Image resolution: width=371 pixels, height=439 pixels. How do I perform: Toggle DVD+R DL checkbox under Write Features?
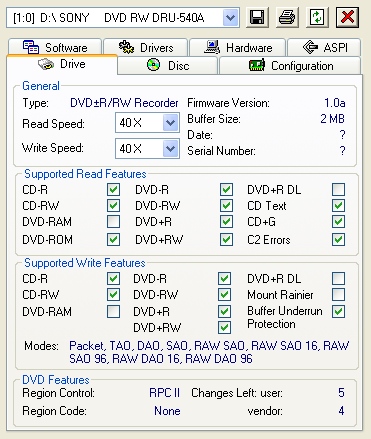pos(338,279)
